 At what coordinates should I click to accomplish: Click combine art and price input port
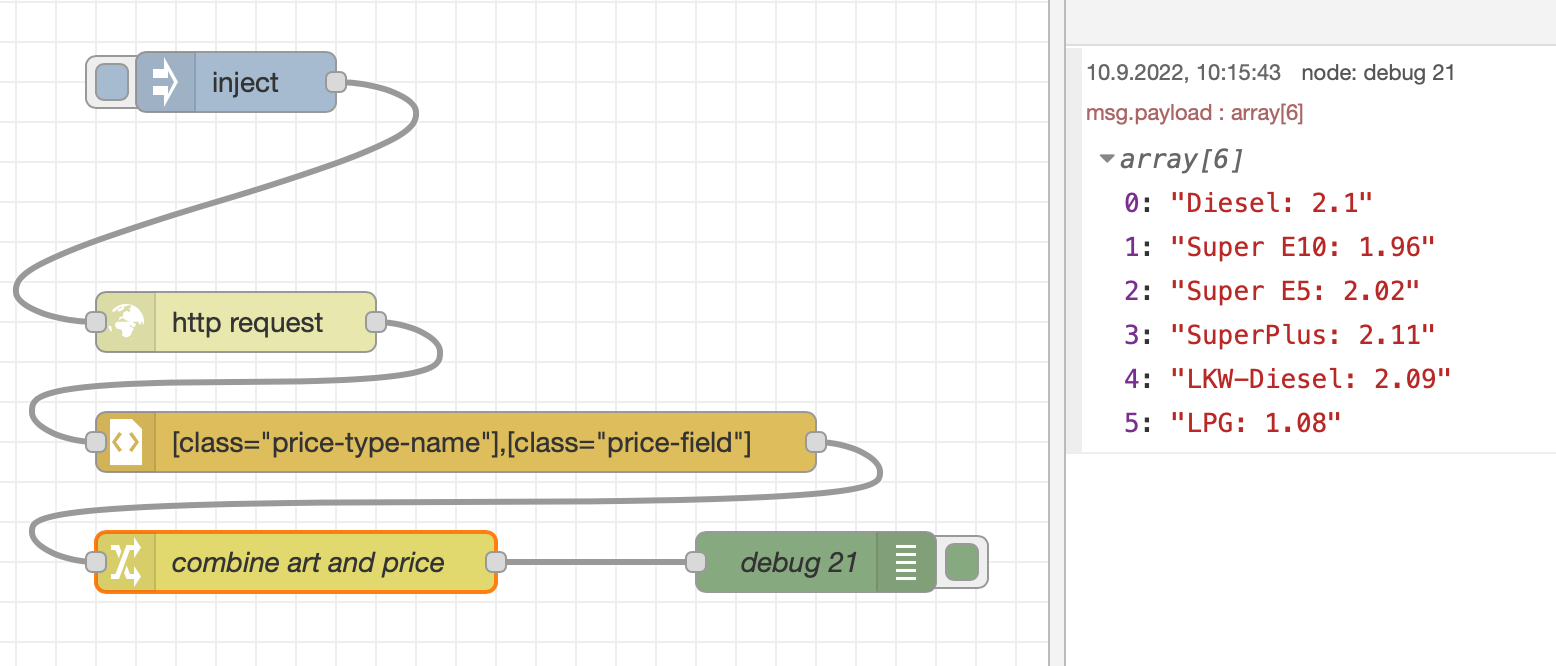(x=96, y=562)
